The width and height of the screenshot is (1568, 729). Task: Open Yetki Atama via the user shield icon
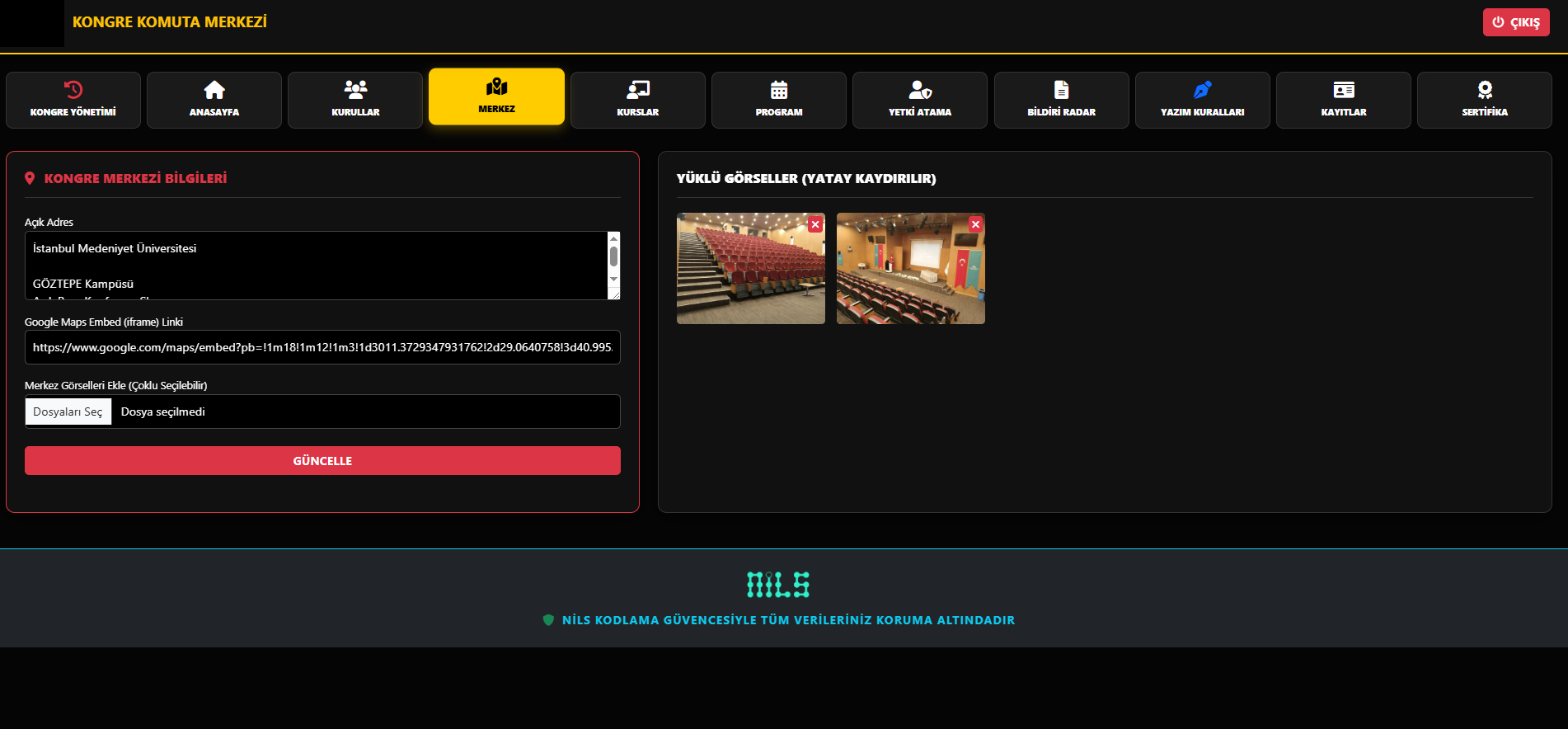point(920,90)
